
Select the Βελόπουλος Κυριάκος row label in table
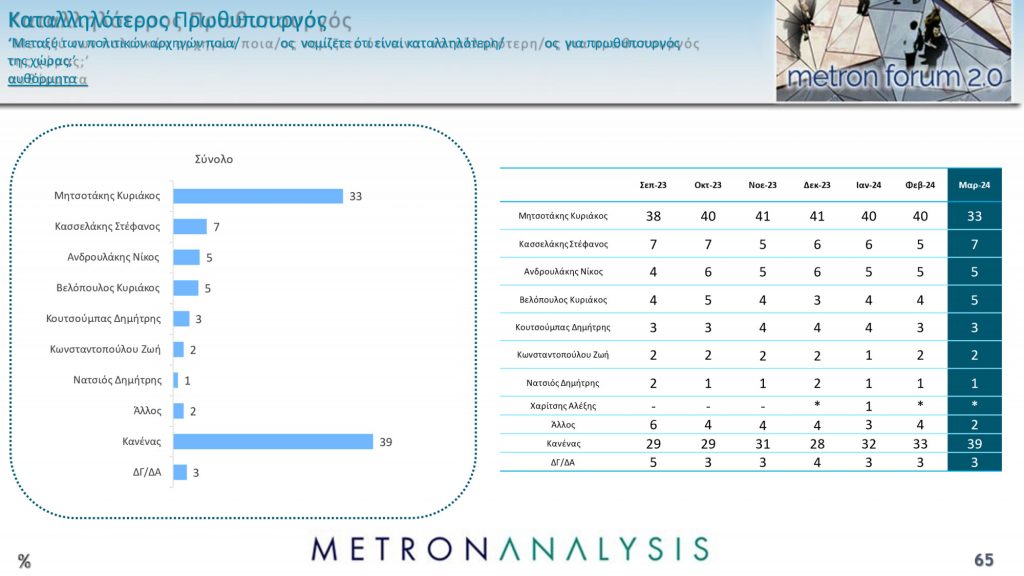click(562, 299)
